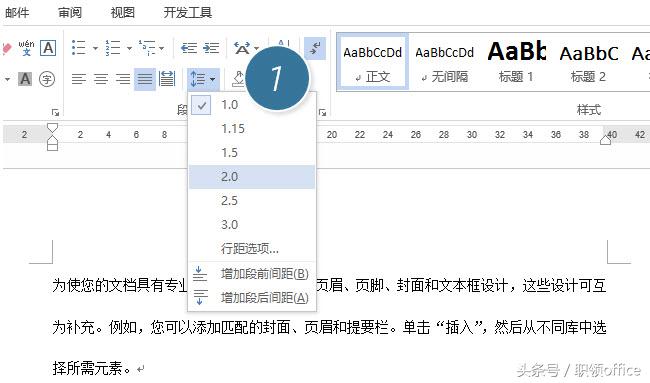The height and width of the screenshot is (383, 650).
Task: Align paragraph text to the left
Action: click(x=79, y=79)
